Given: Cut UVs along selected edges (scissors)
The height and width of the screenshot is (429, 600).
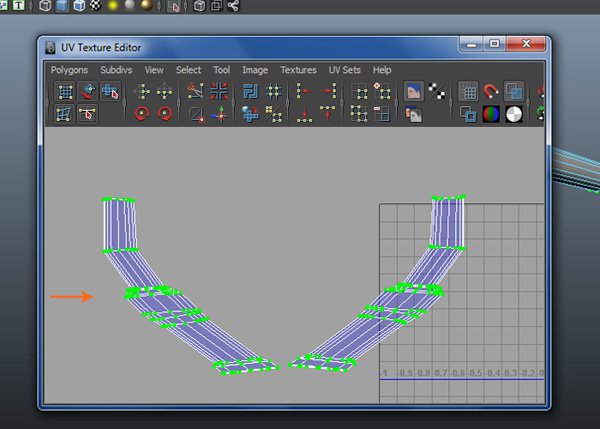Looking at the screenshot, I should point(196,91).
